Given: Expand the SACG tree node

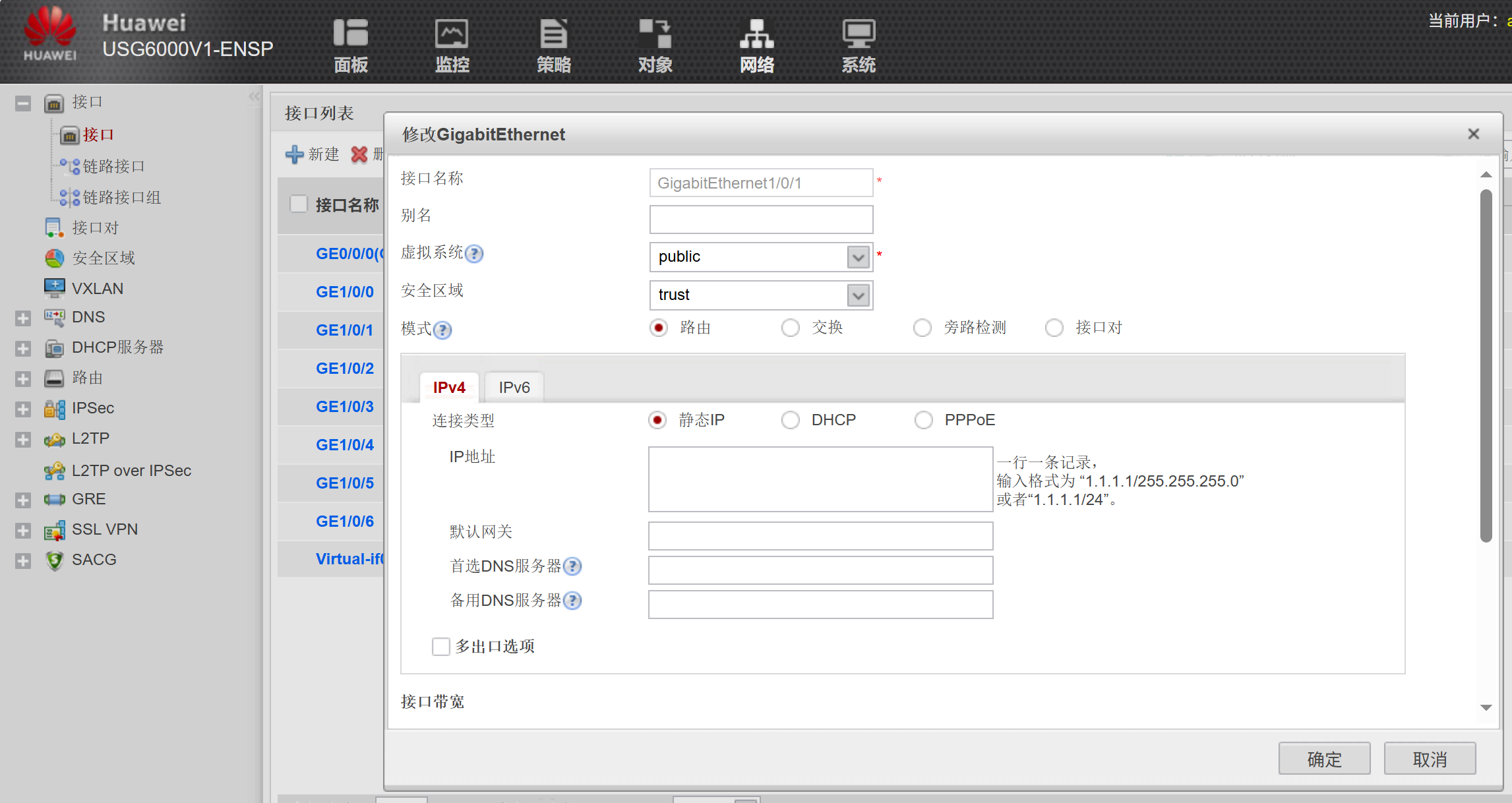Looking at the screenshot, I should click(x=23, y=561).
